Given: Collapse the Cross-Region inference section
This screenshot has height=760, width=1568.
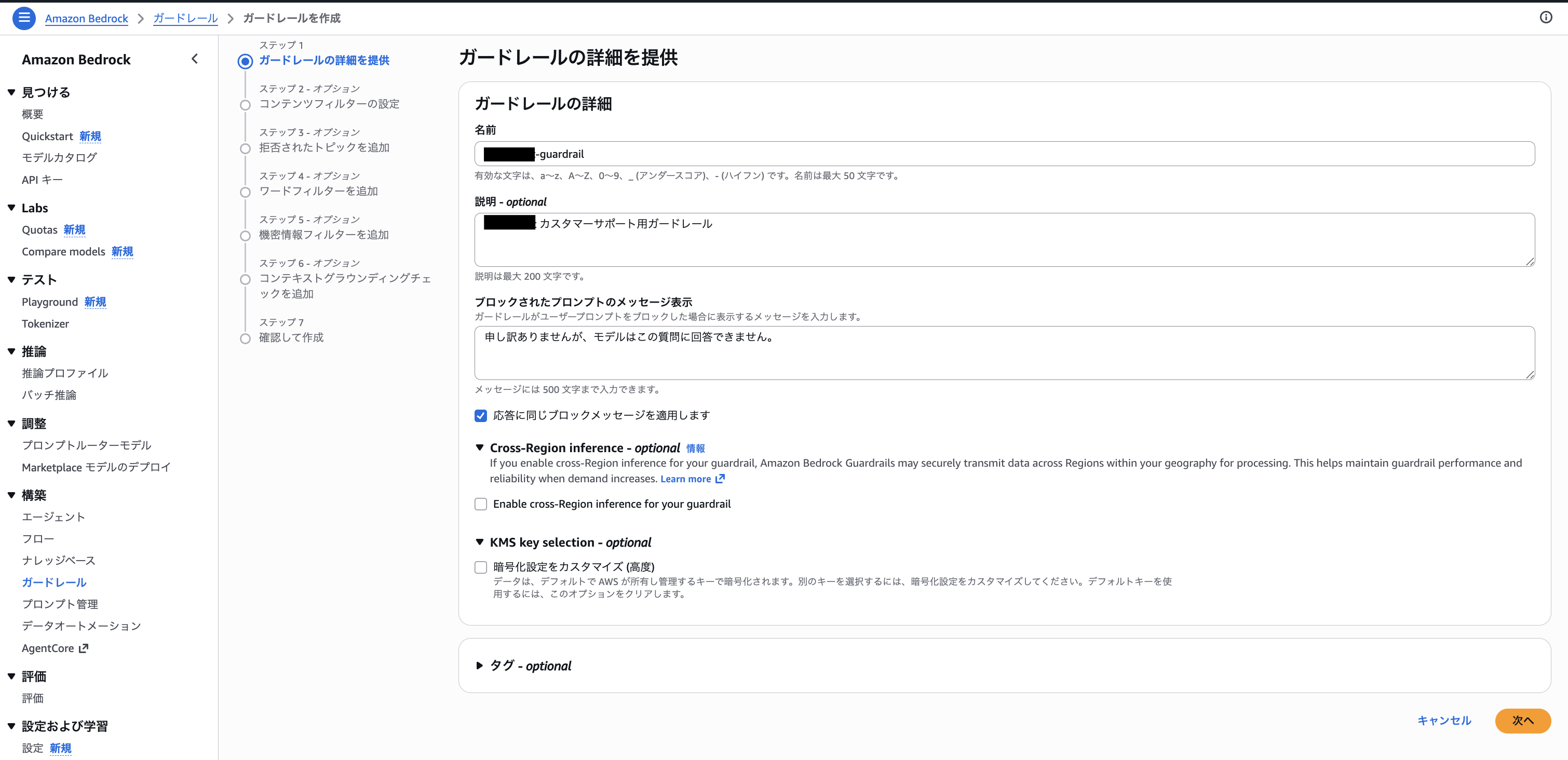Looking at the screenshot, I should pyautogui.click(x=480, y=447).
